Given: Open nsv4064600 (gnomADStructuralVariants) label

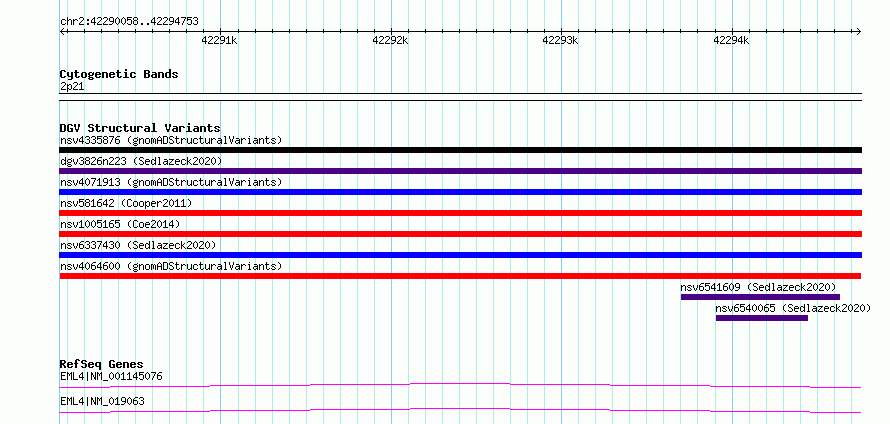Looking at the screenshot, I should (x=171, y=266).
